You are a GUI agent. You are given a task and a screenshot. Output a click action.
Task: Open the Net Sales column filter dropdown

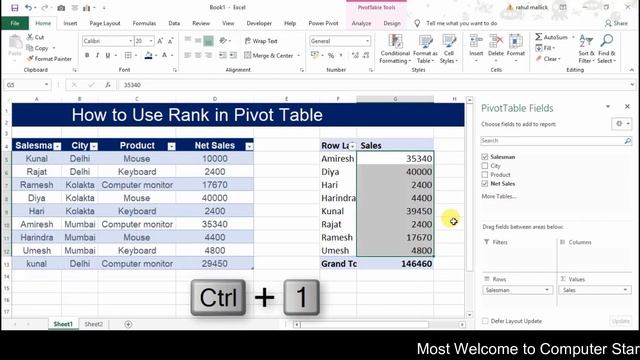pyautogui.click(x=249, y=147)
